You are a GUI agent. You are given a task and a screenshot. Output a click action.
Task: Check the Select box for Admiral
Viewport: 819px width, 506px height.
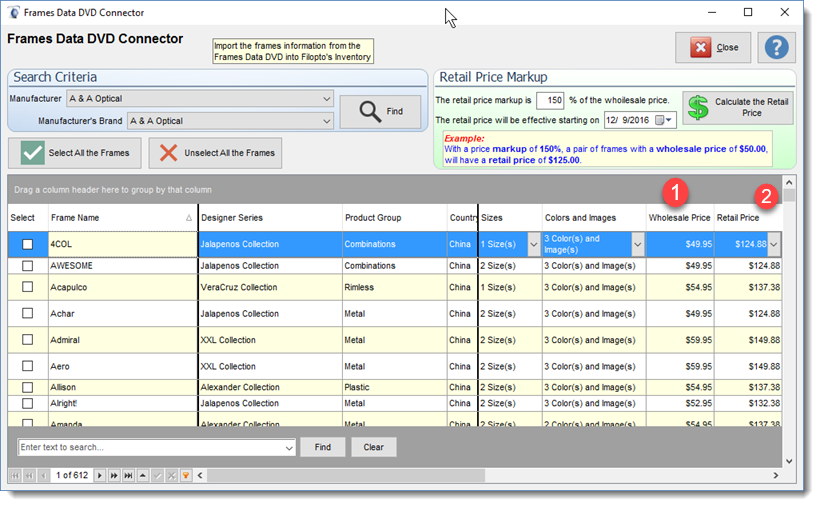tap(28, 340)
